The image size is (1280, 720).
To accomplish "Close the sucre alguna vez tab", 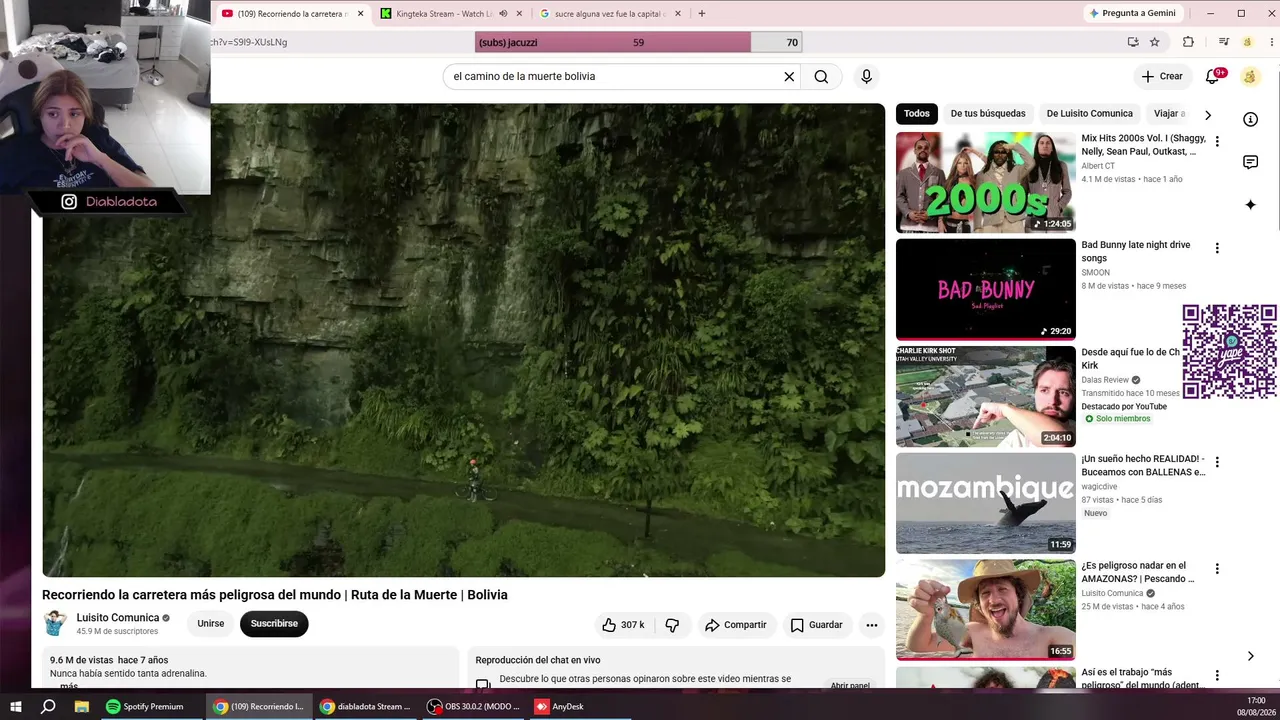I will pos(678,14).
